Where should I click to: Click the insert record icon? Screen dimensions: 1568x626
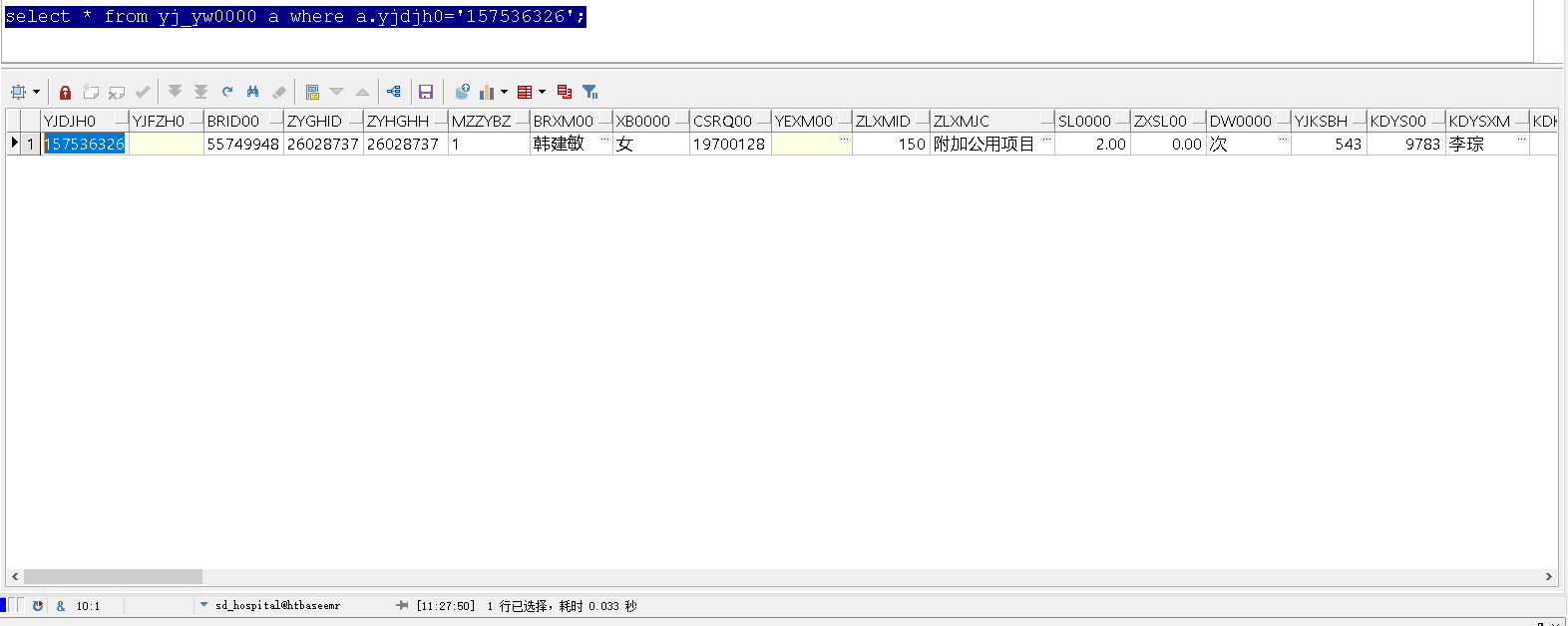click(x=91, y=92)
